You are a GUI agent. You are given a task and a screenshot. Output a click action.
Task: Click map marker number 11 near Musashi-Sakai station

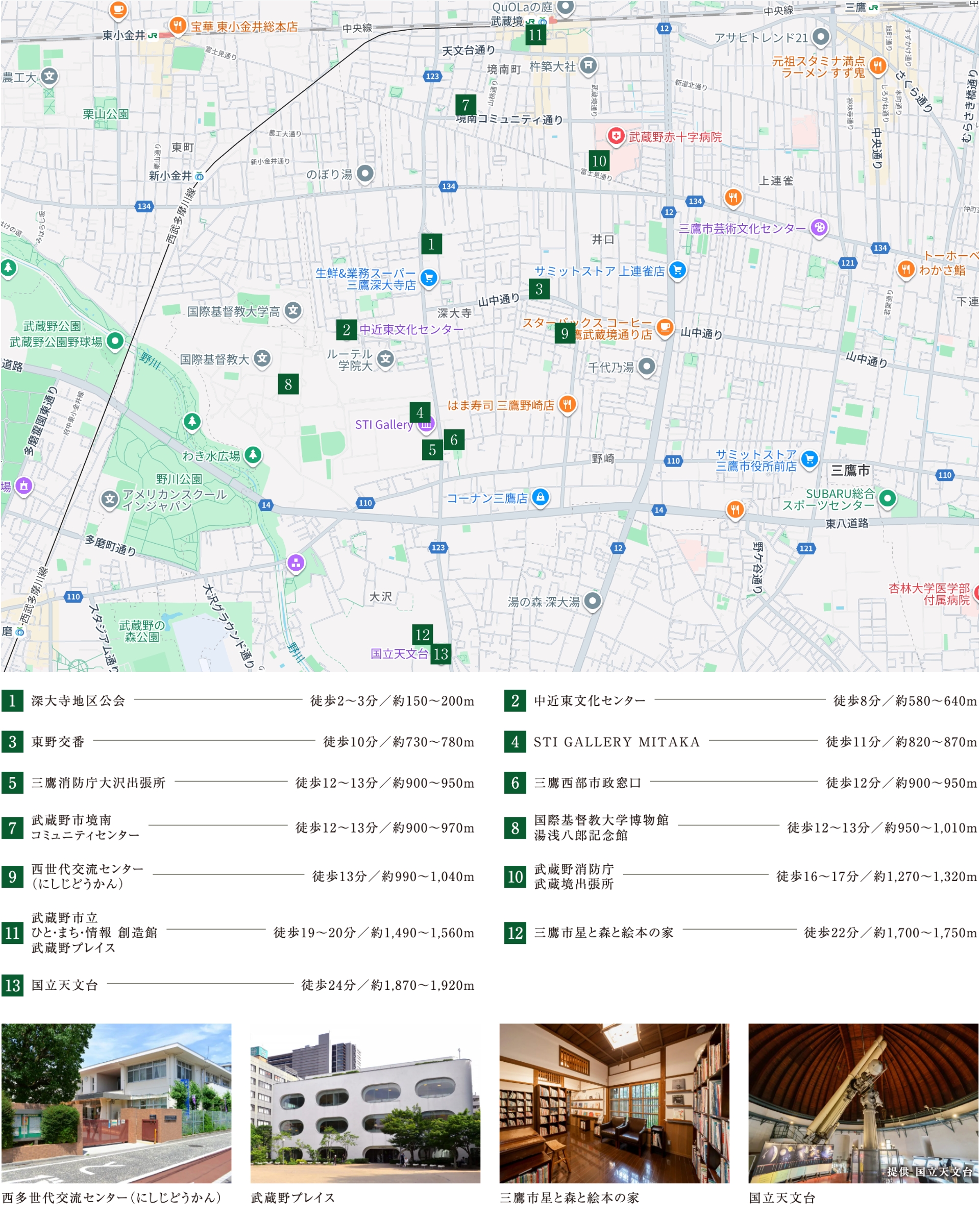[x=535, y=35]
